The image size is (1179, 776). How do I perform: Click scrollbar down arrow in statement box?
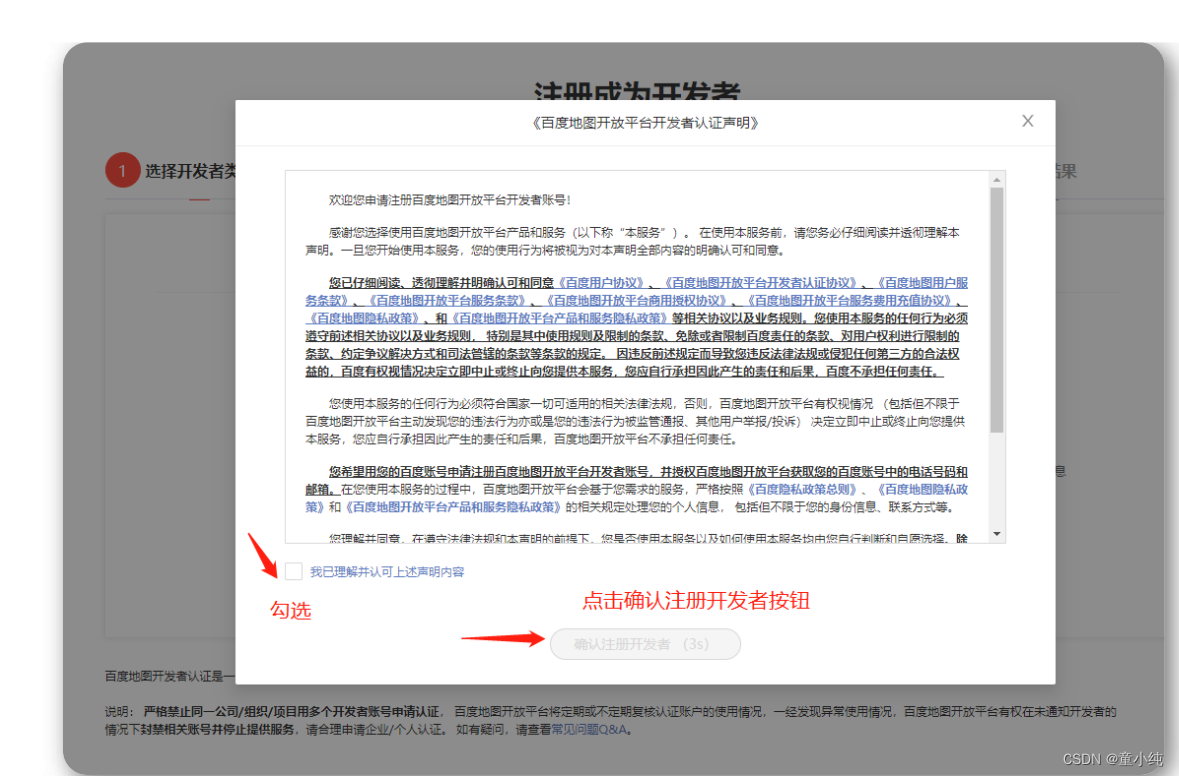(996, 534)
